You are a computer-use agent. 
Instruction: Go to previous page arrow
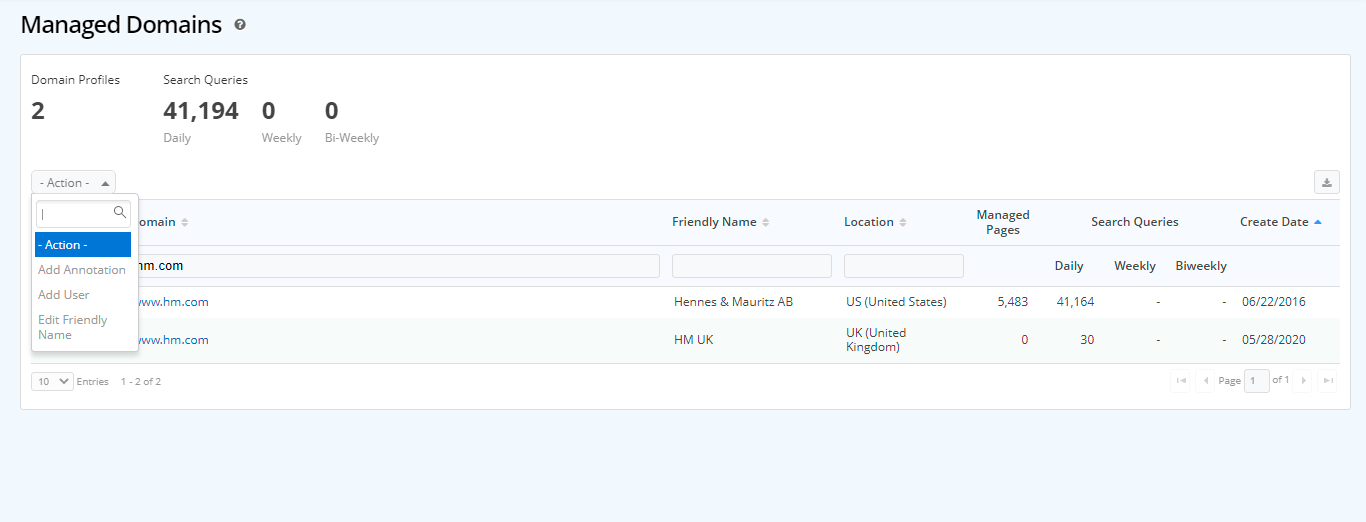click(x=1206, y=381)
